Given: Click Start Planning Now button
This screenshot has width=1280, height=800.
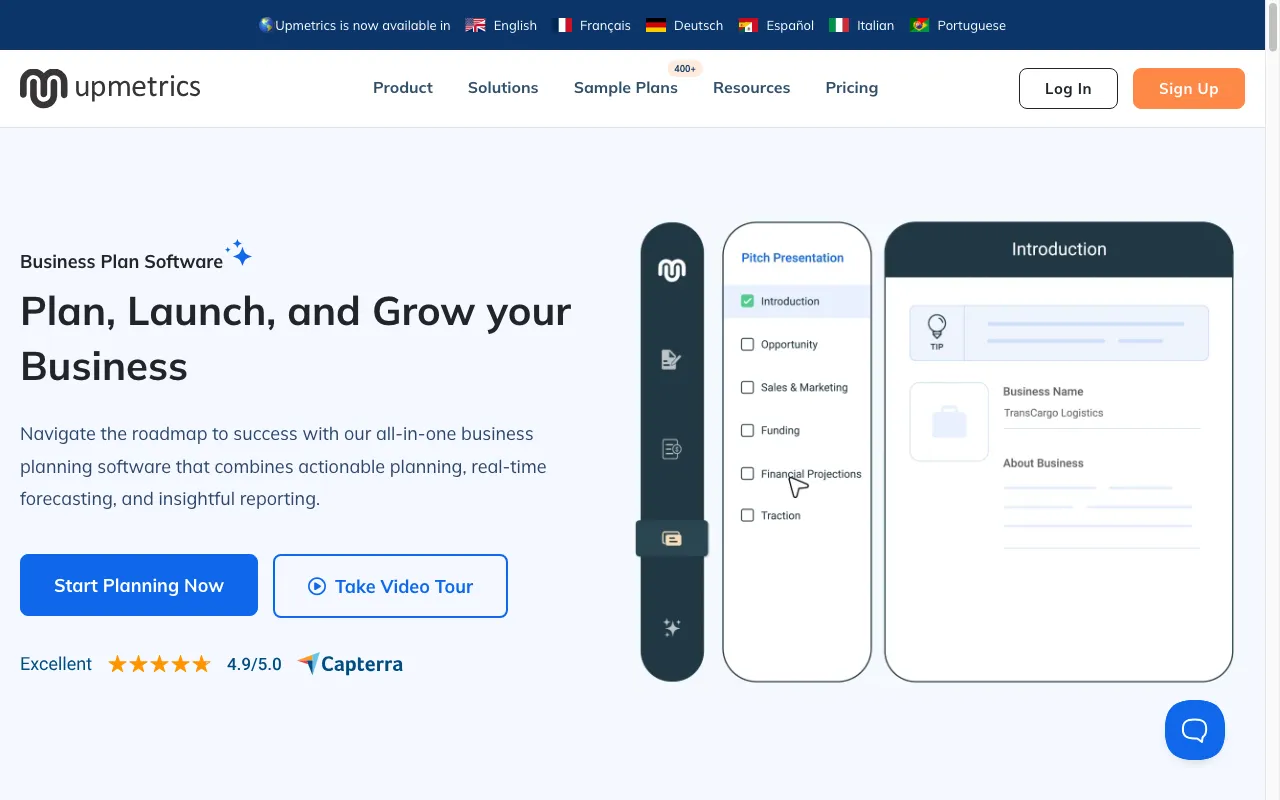Looking at the screenshot, I should [139, 585].
